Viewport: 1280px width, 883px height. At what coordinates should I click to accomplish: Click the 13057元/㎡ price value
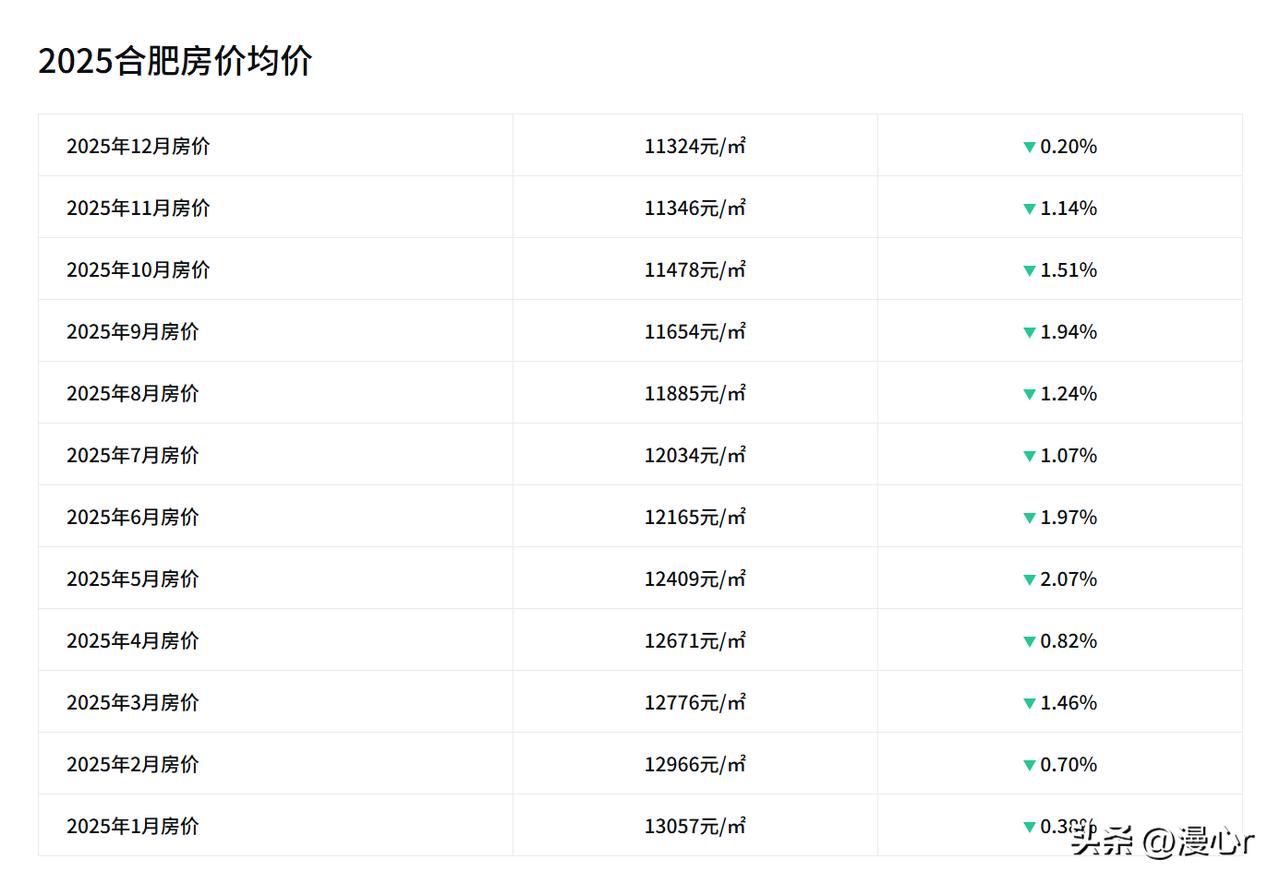pos(695,826)
